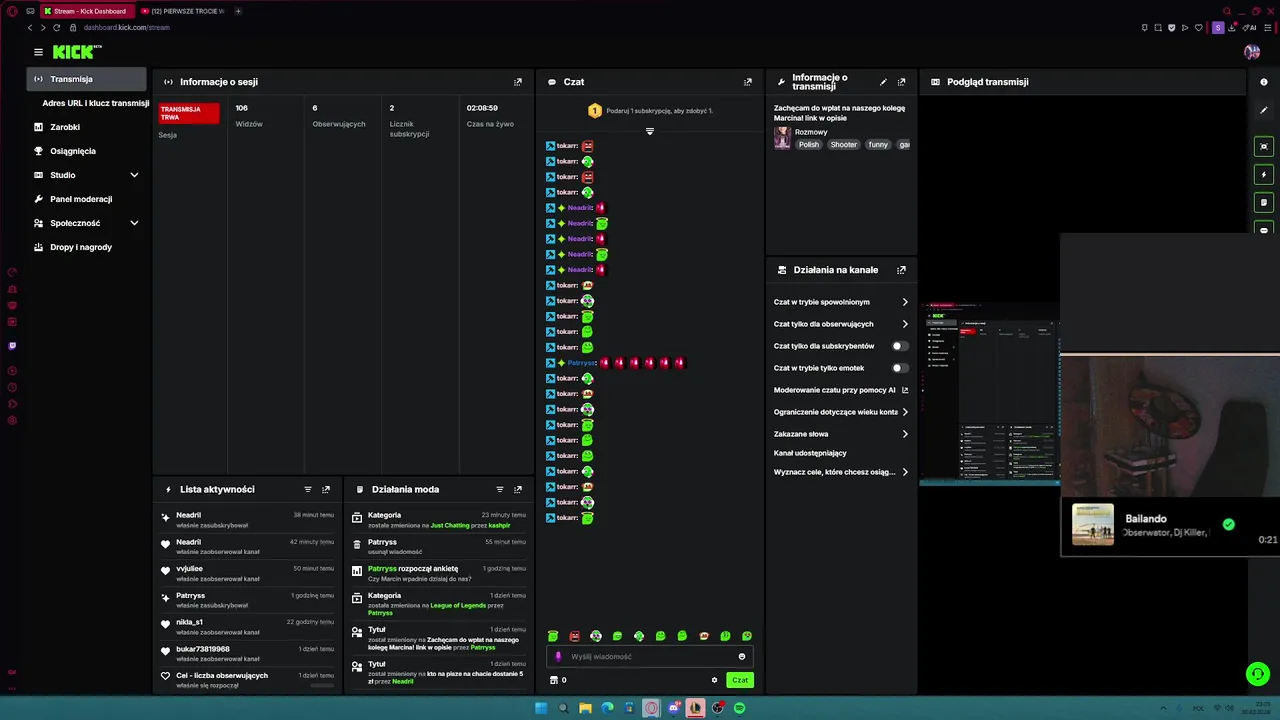Open the emoji picker in chat input
This screenshot has width=1280, height=720.
click(x=741, y=657)
